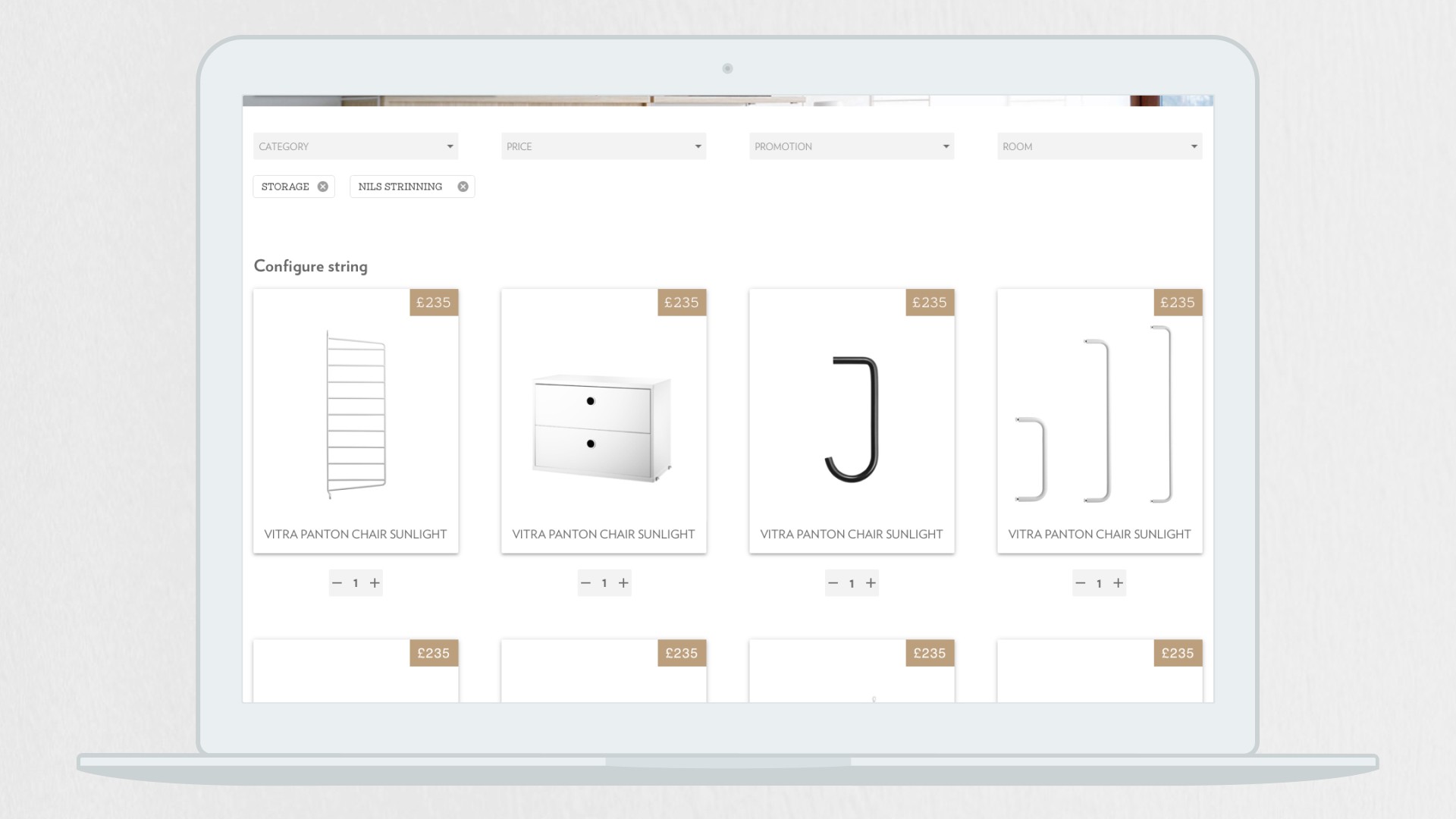Image resolution: width=1456 pixels, height=819 pixels.
Task: Click product title under drawer chest
Action: click(604, 534)
